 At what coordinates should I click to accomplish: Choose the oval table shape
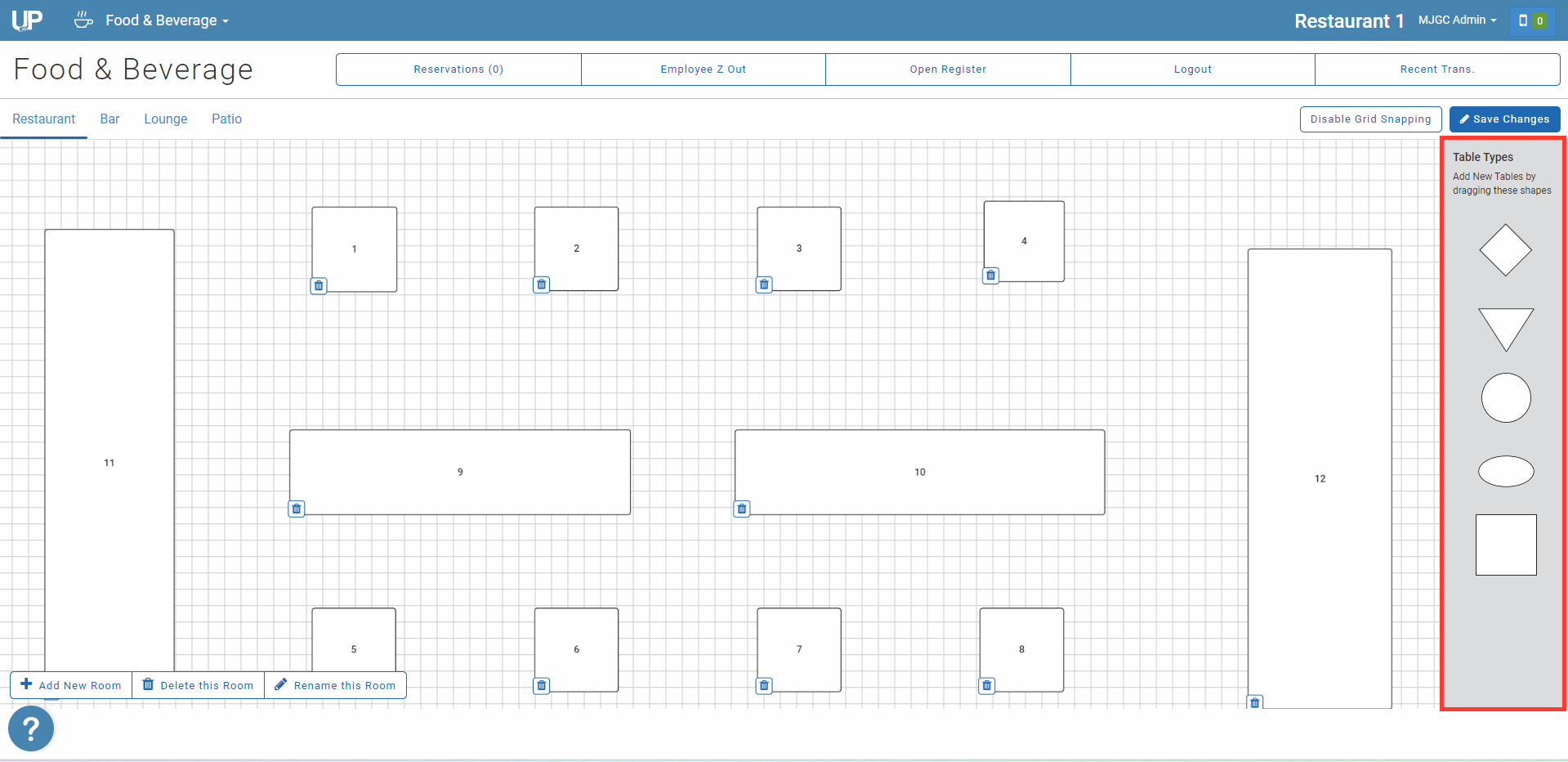[x=1505, y=471]
